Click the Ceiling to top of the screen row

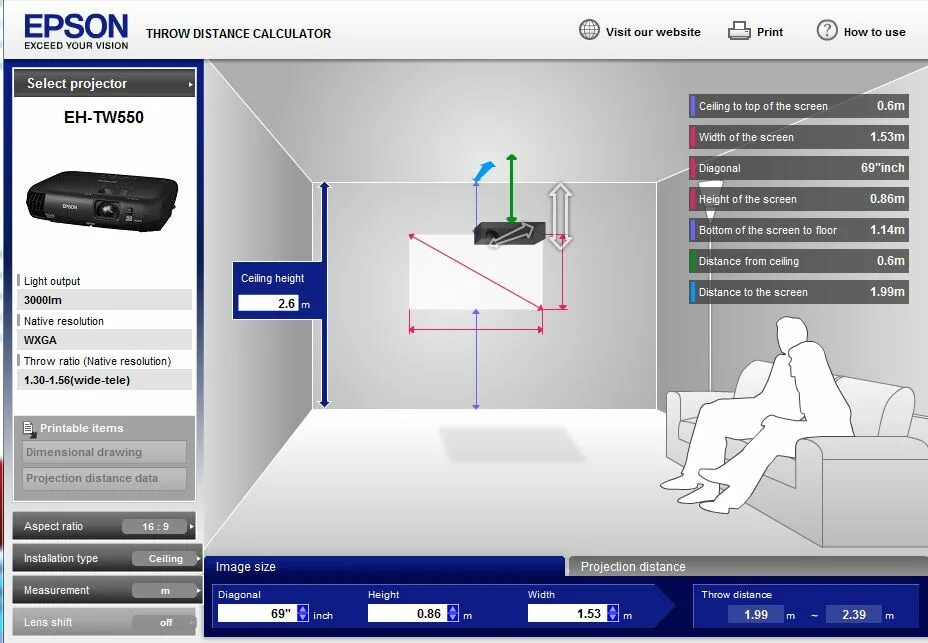pyautogui.click(x=799, y=106)
